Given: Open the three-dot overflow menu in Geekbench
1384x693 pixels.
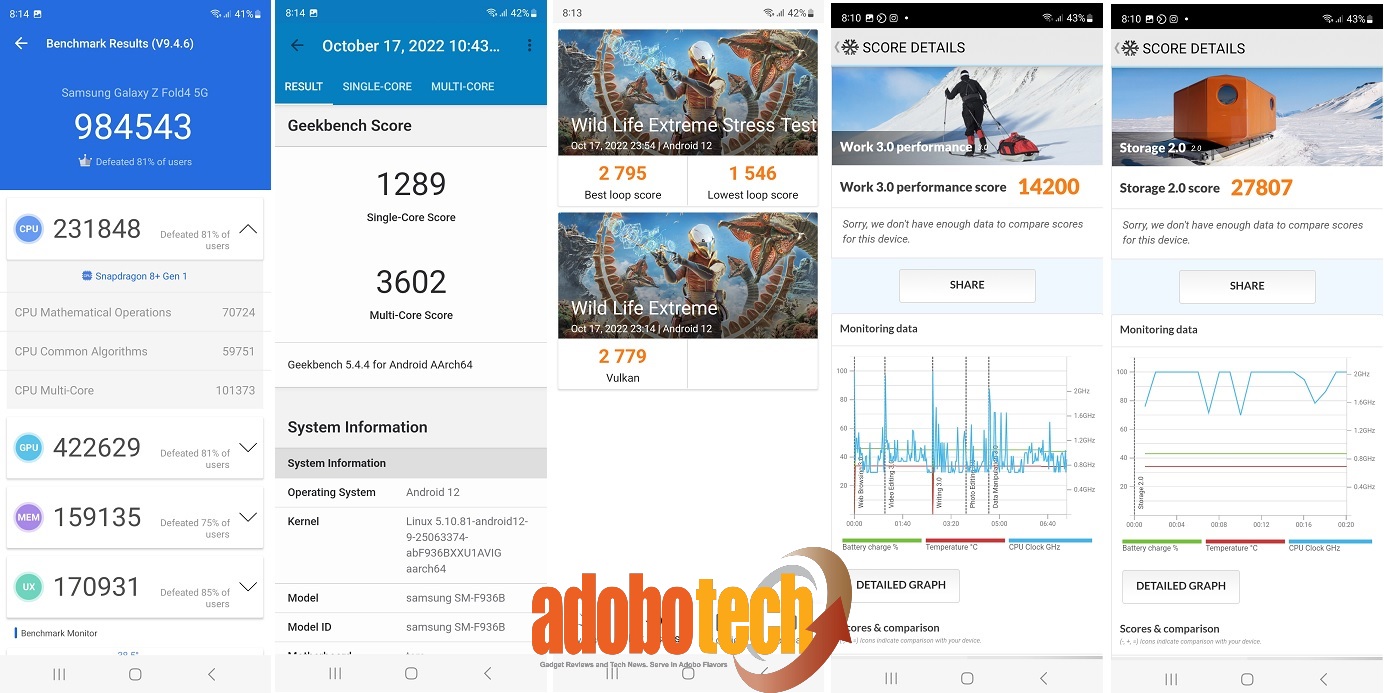Looking at the screenshot, I should point(529,45).
